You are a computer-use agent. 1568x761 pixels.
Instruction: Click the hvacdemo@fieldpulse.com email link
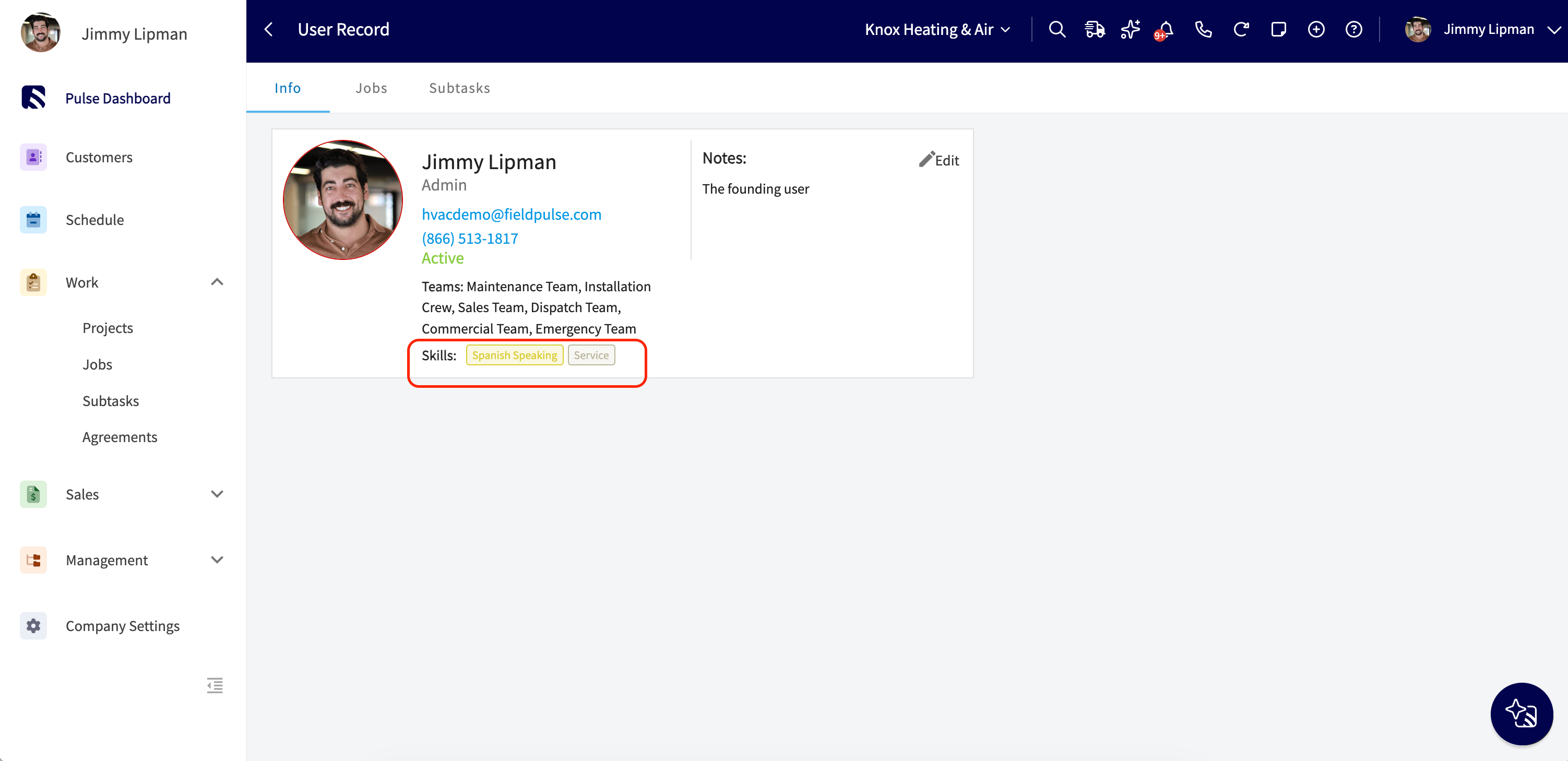(512, 215)
